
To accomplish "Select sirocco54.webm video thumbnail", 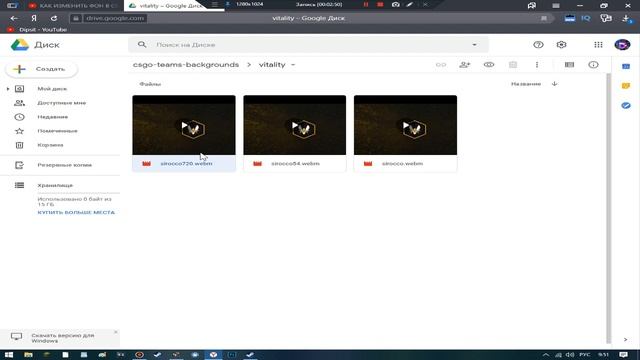I will (x=295, y=125).
